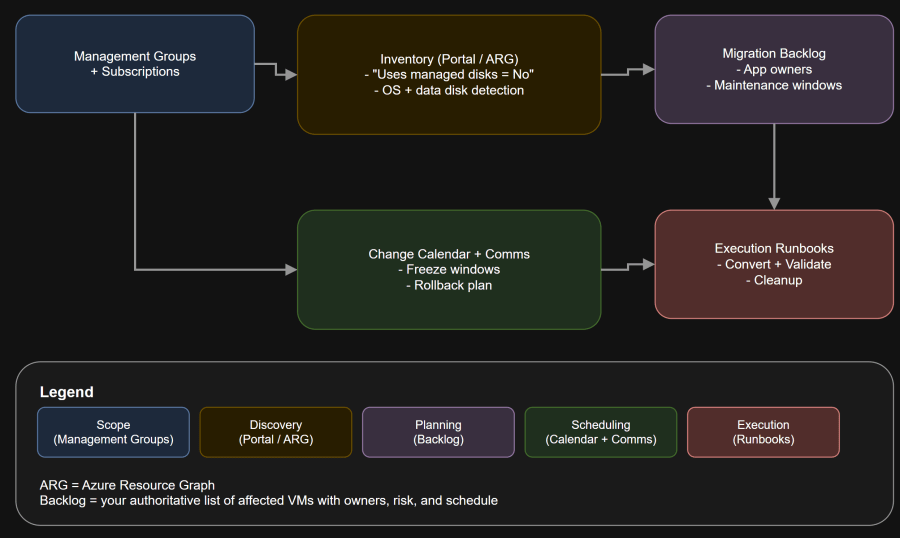The image size is (900, 538).
Task: Pick the Scope (Management Groups) legend swatch
Action: [x=113, y=432]
